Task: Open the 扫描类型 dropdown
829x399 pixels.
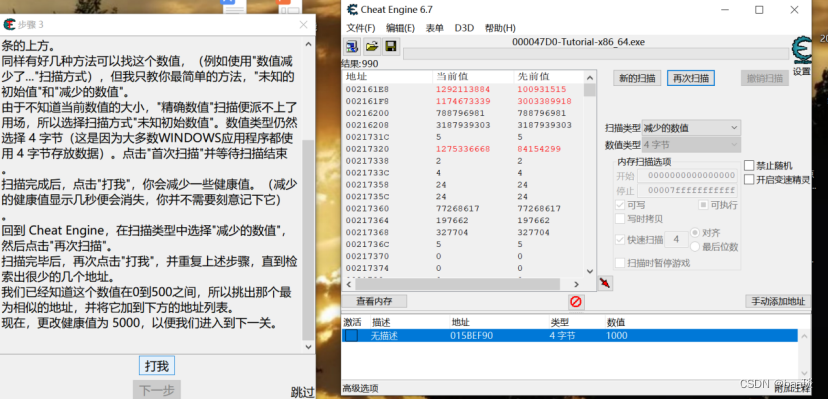Action: click(691, 128)
